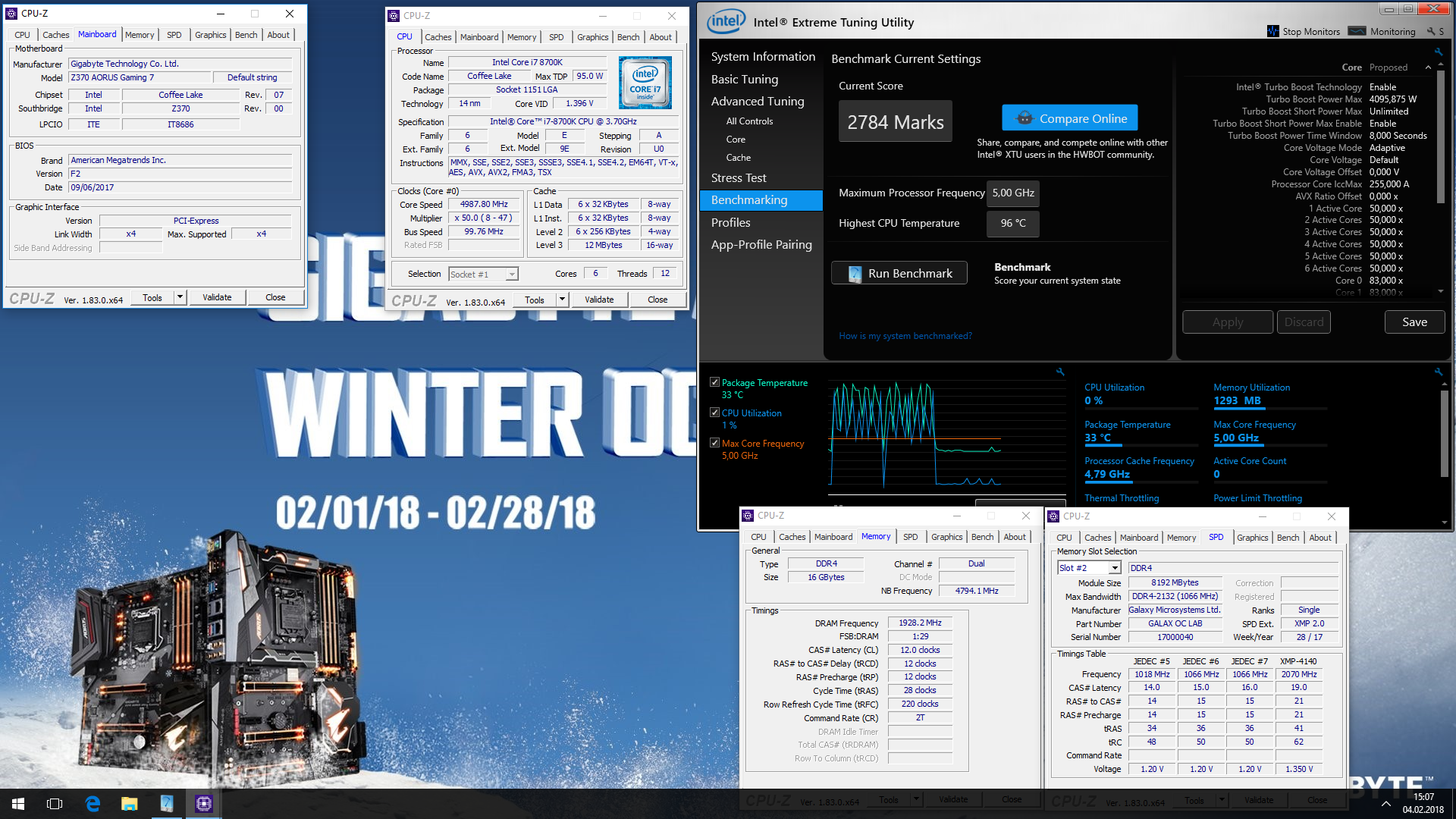This screenshot has height=819, width=1456.
Task: Click Validate in Mainboard CPU-Z window
Action: coord(217,297)
